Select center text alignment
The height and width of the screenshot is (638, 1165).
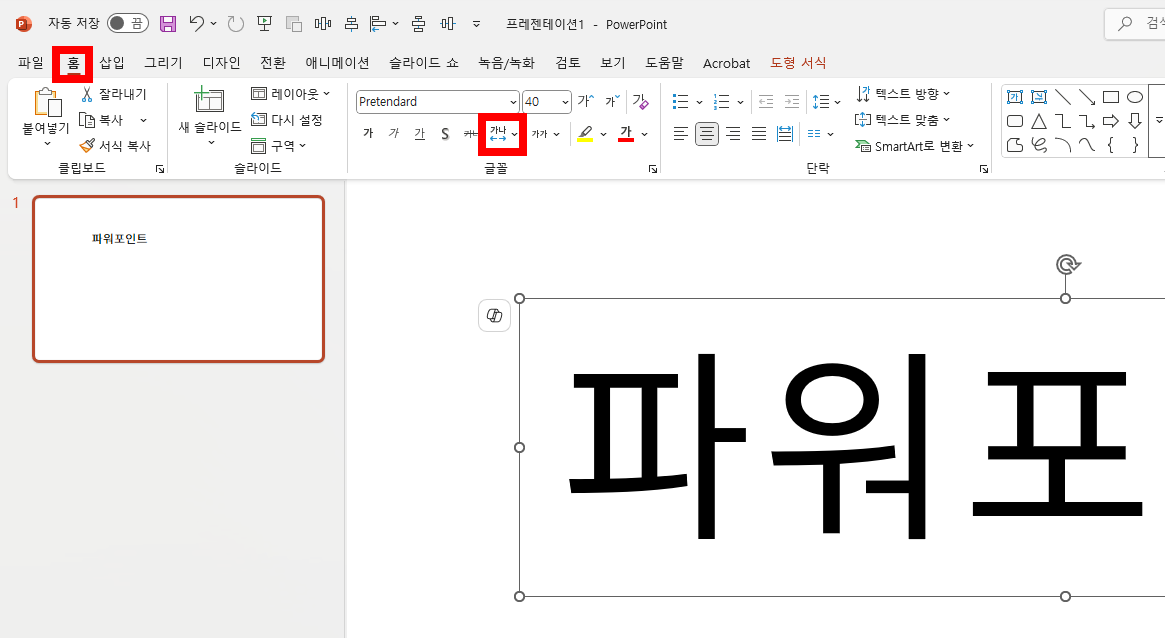[707, 134]
